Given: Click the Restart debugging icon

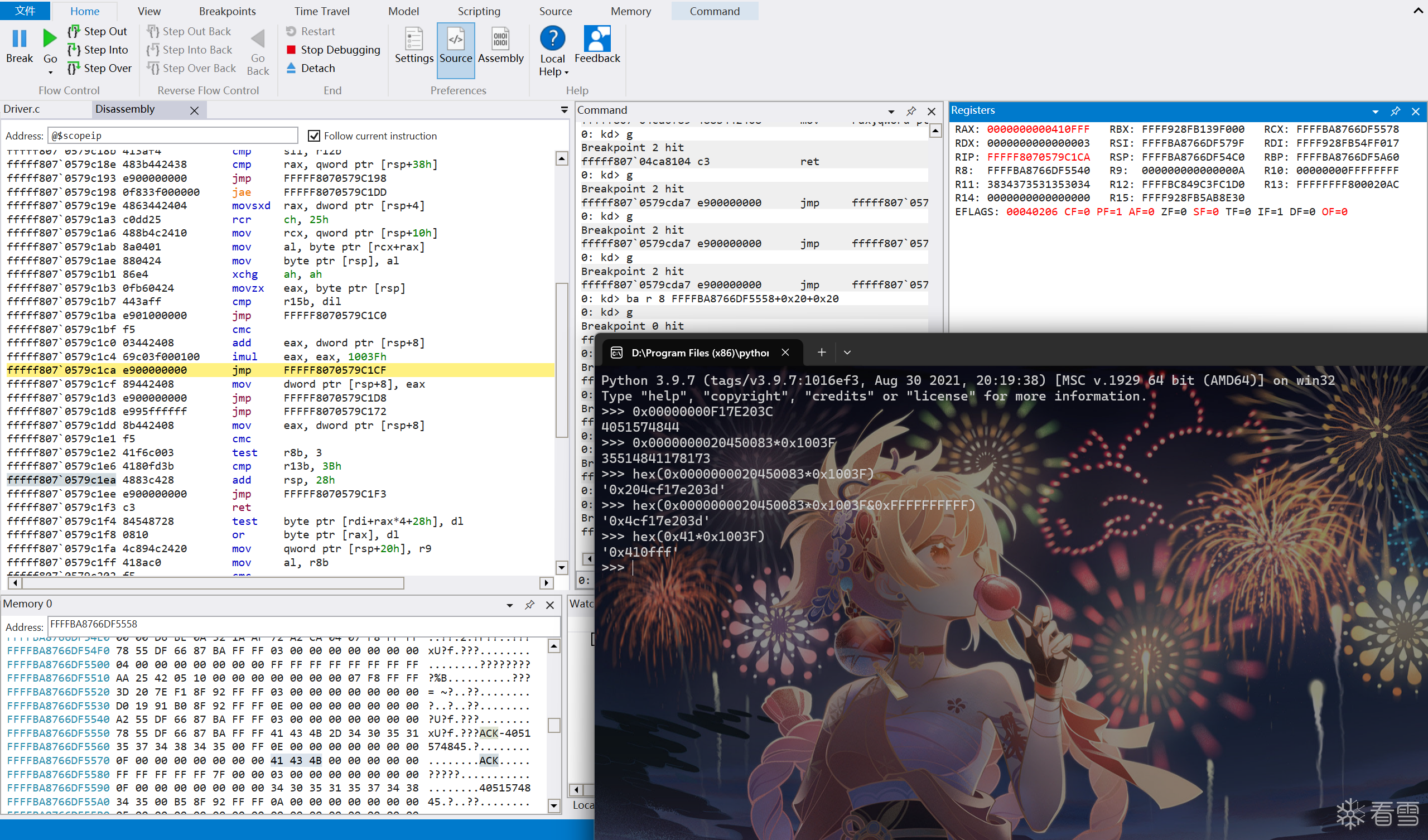Looking at the screenshot, I should 291,31.
